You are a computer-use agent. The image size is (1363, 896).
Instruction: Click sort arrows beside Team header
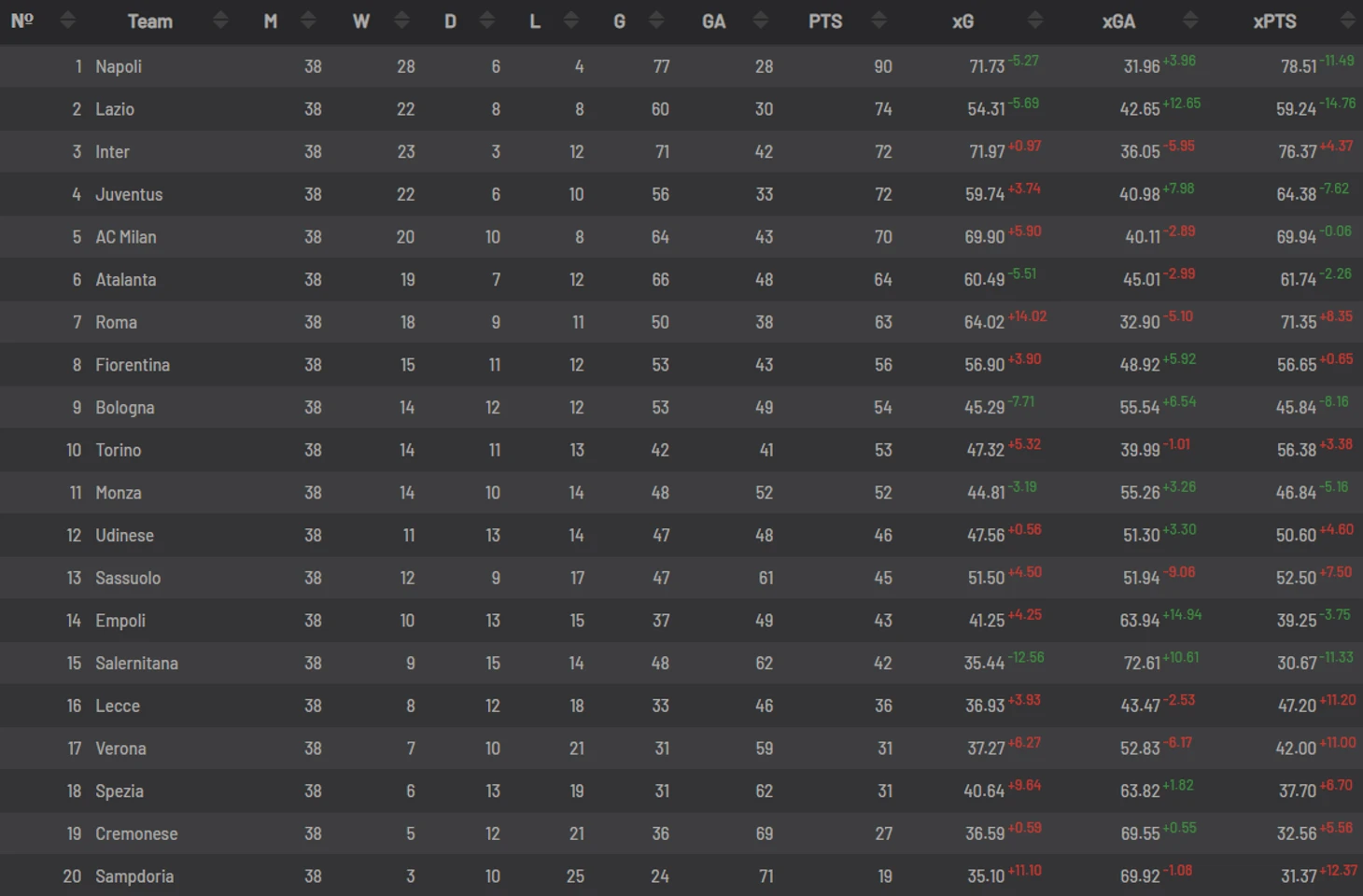[220, 21]
